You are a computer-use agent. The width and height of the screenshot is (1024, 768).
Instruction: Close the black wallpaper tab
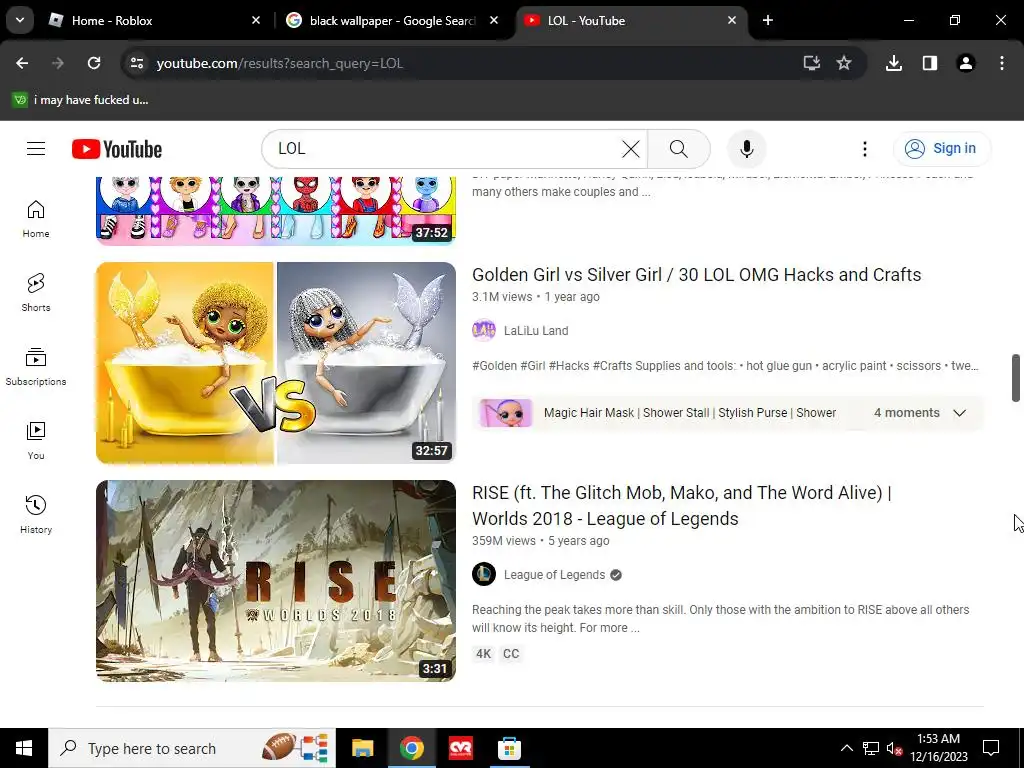pos(494,20)
